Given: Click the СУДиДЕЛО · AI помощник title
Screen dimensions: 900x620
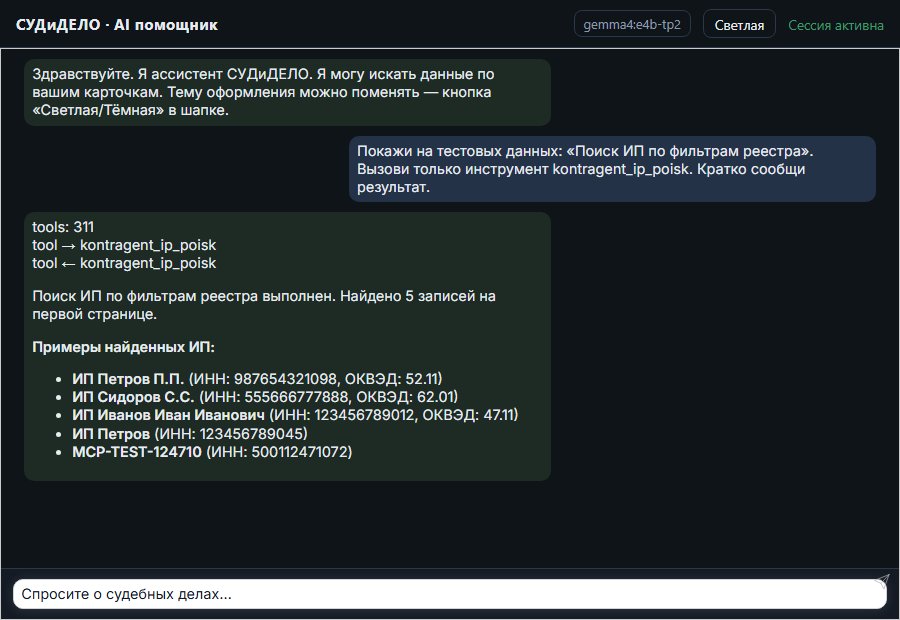Looking at the screenshot, I should [x=117, y=25].
